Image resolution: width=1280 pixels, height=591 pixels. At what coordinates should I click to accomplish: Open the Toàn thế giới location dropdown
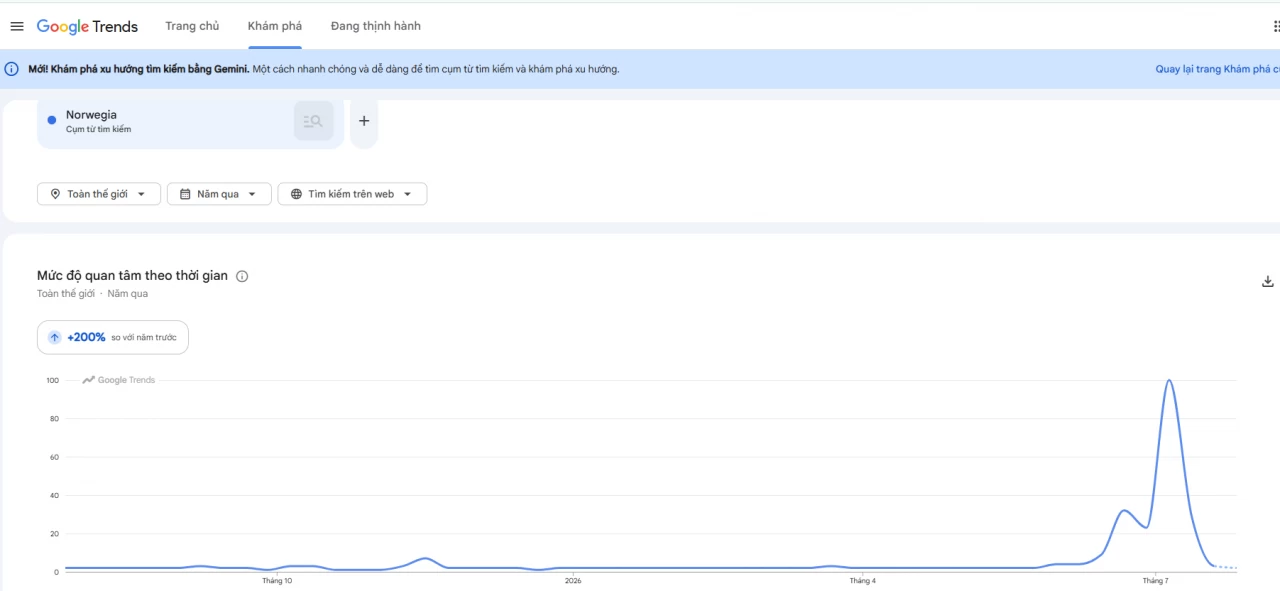tap(99, 194)
